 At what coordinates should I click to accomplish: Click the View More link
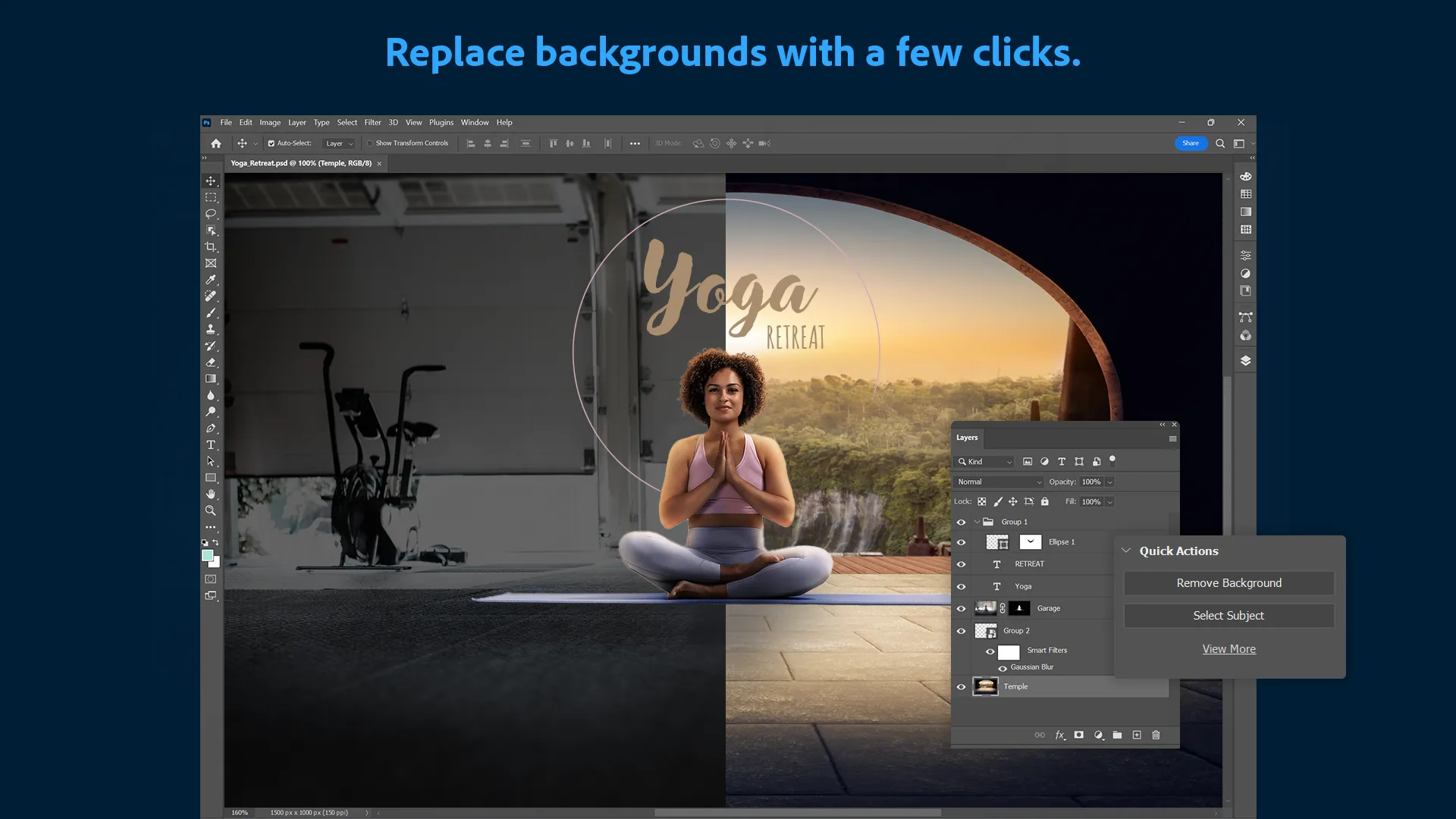point(1228,648)
